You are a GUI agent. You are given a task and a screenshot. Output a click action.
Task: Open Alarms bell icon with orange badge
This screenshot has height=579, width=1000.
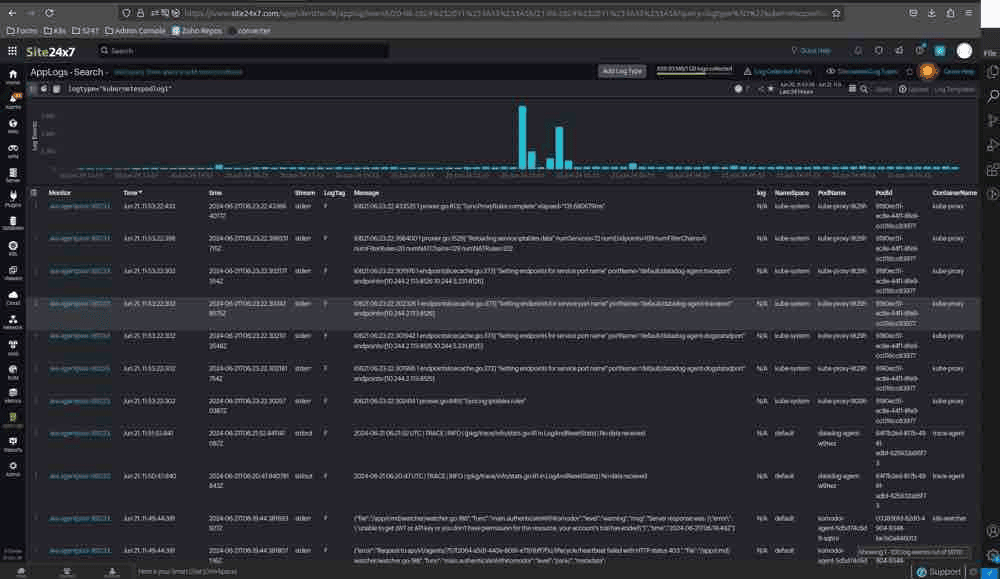tap(13, 99)
